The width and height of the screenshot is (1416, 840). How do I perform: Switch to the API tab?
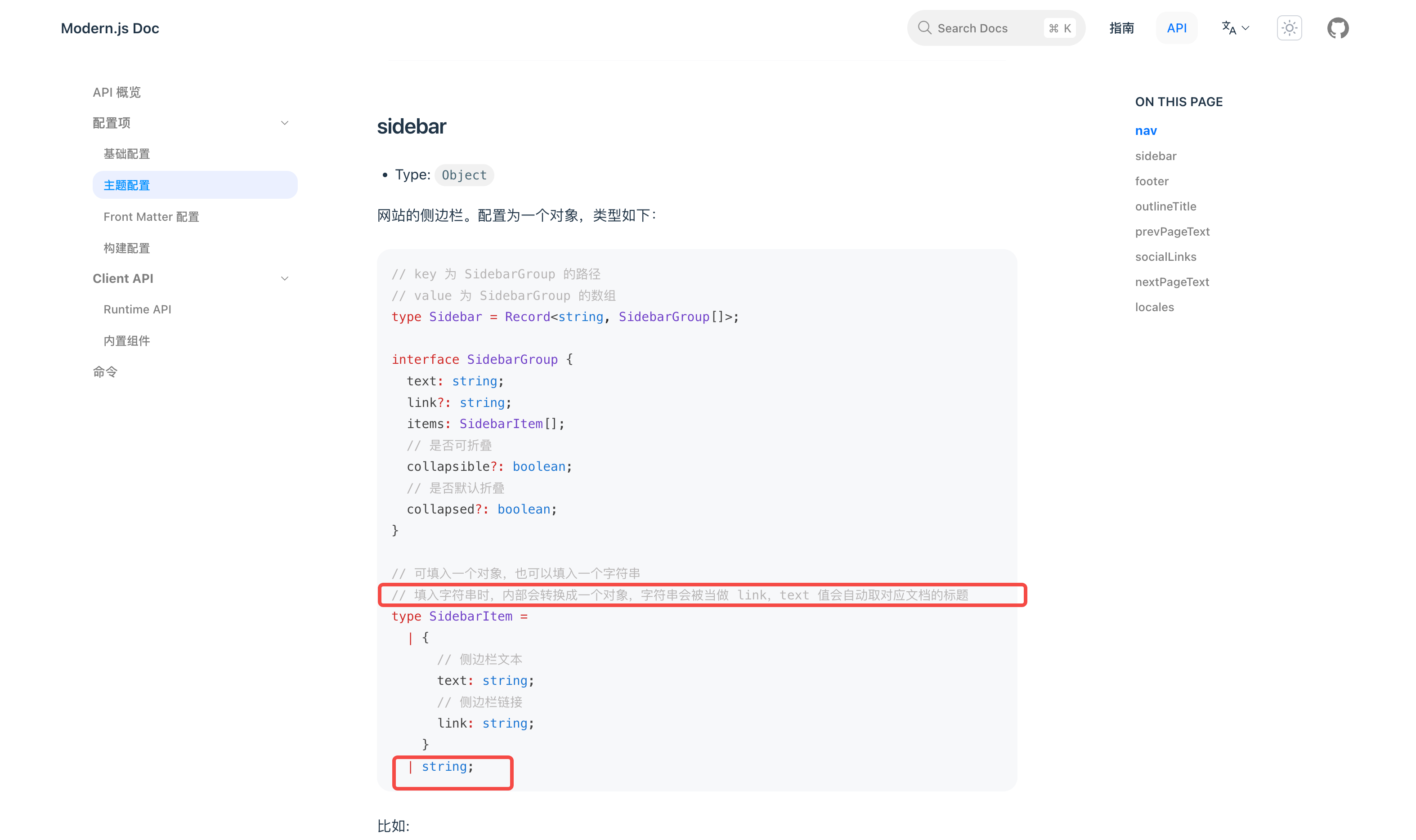pos(1177,27)
